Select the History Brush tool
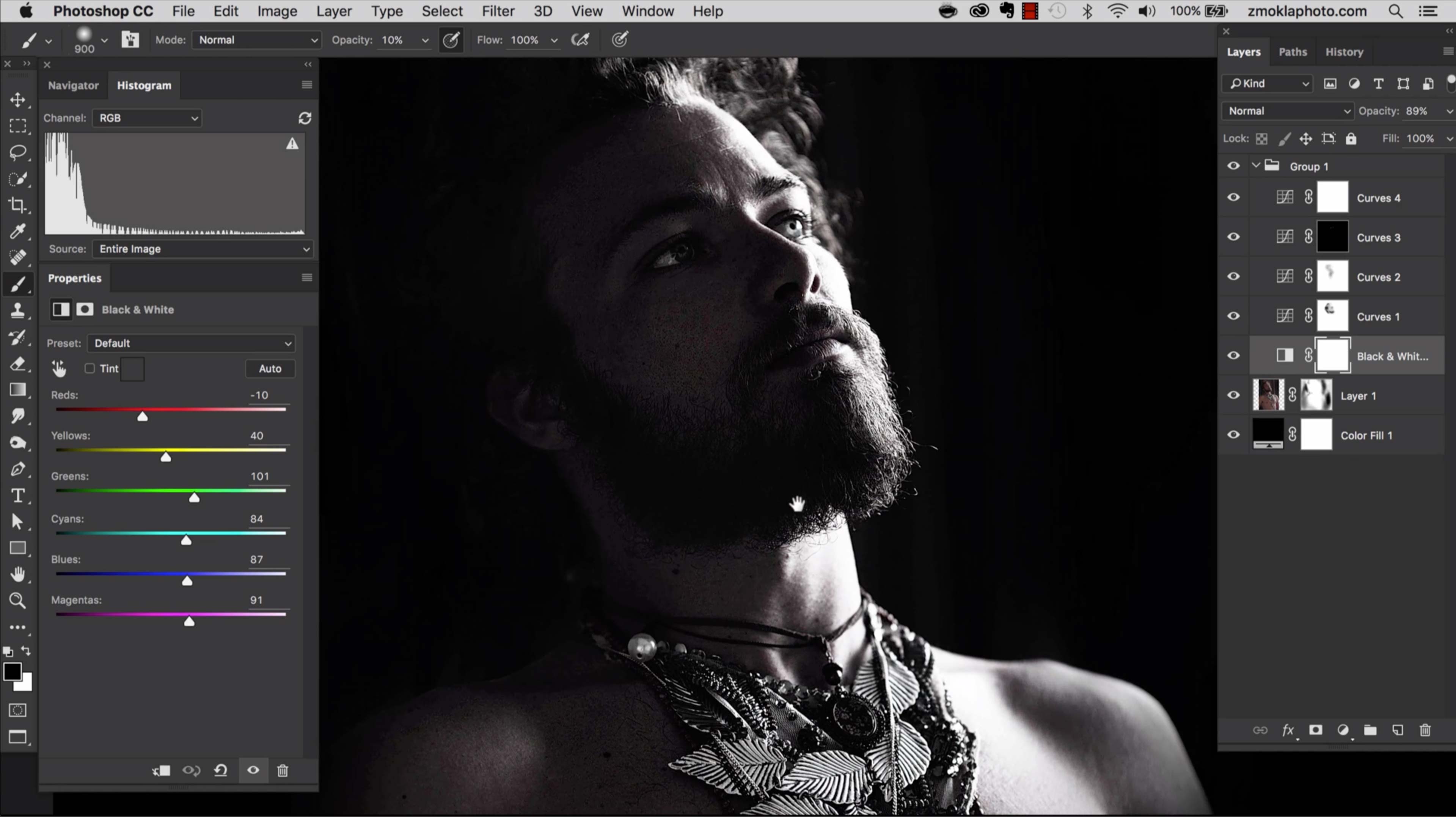The image size is (1456, 817). (17, 337)
